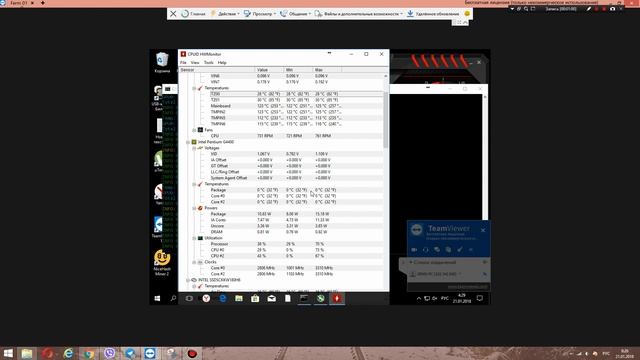Open the Communicate dropdown in TeamViewer toolbar

point(295,13)
